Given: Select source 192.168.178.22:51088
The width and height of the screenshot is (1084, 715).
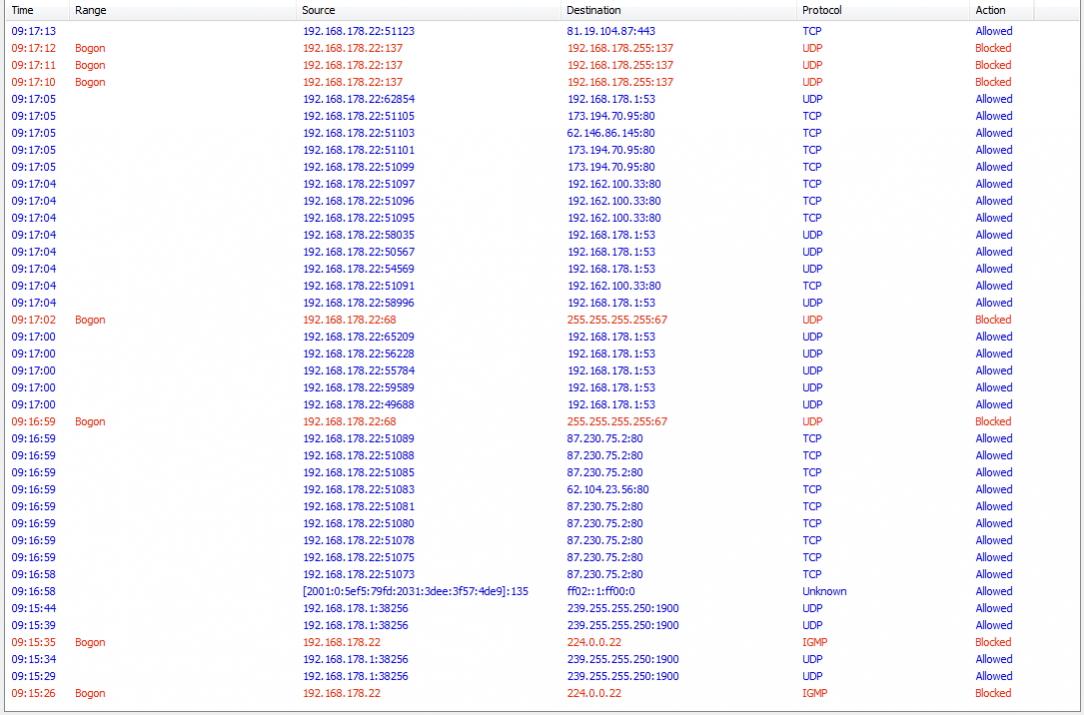Looking at the screenshot, I should (x=359, y=456).
